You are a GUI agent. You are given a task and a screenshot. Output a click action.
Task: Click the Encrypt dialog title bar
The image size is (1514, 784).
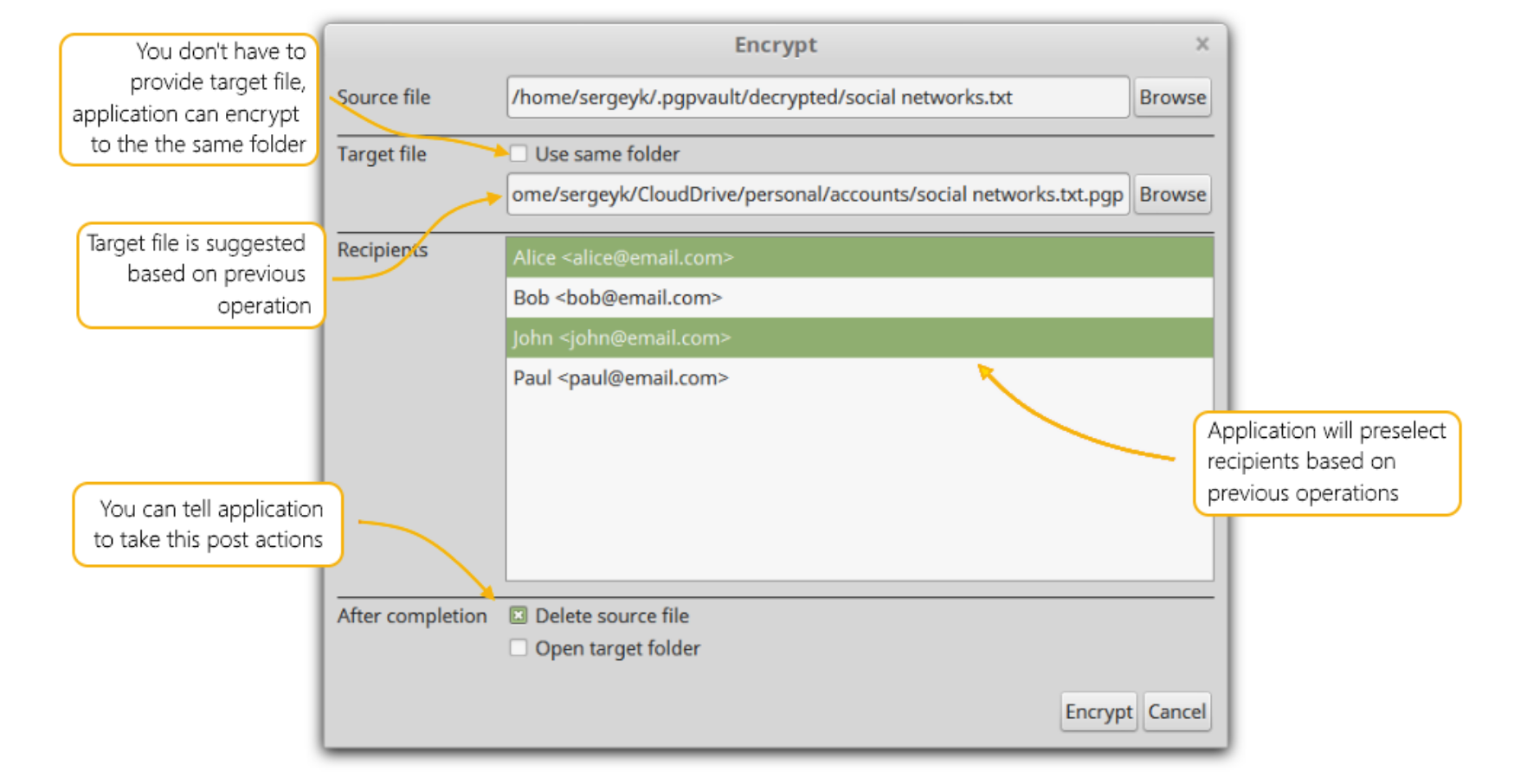(x=773, y=44)
